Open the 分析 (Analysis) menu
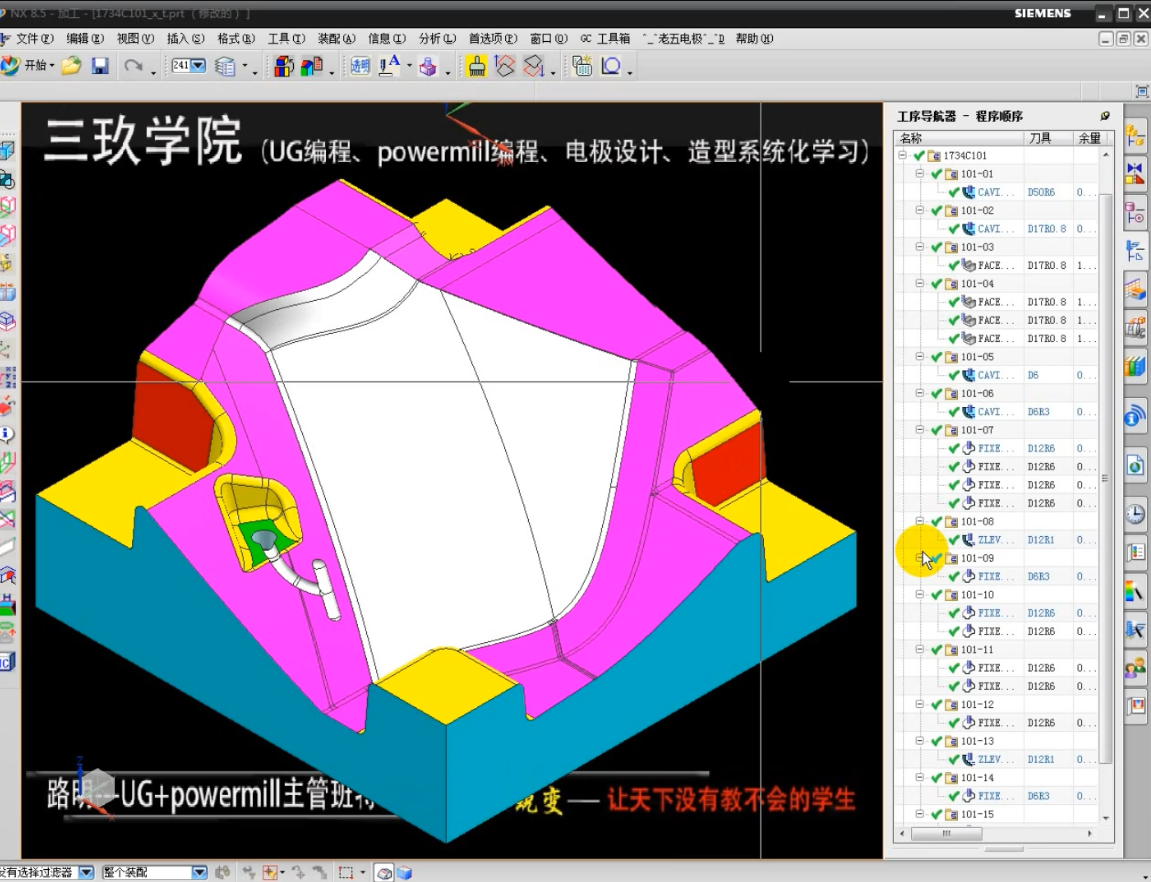The width and height of the screenshot is (1151, 882). point(437,39)
